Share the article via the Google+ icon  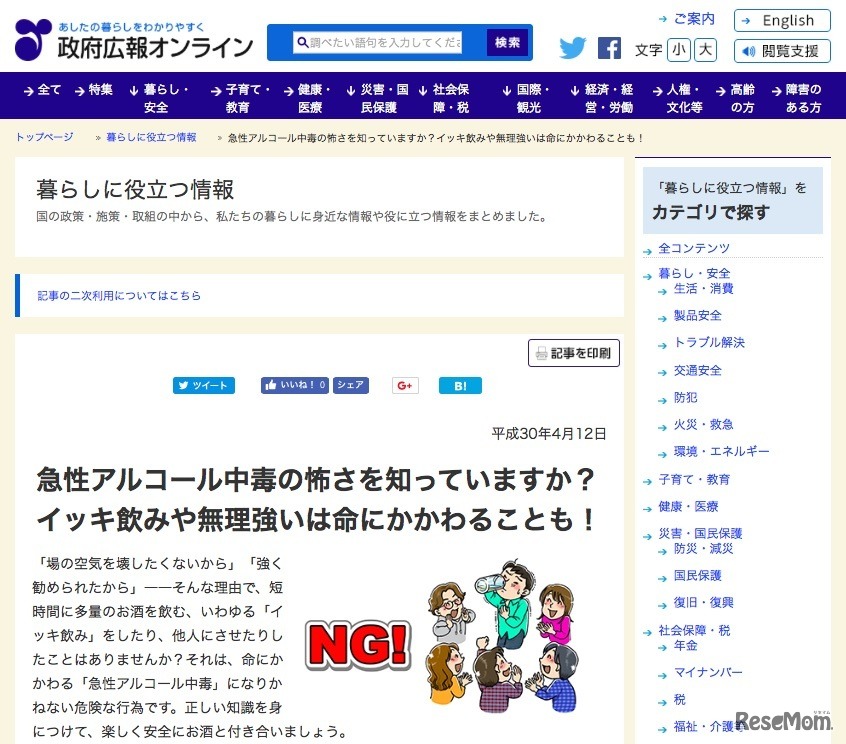click(x=404, y=384)
